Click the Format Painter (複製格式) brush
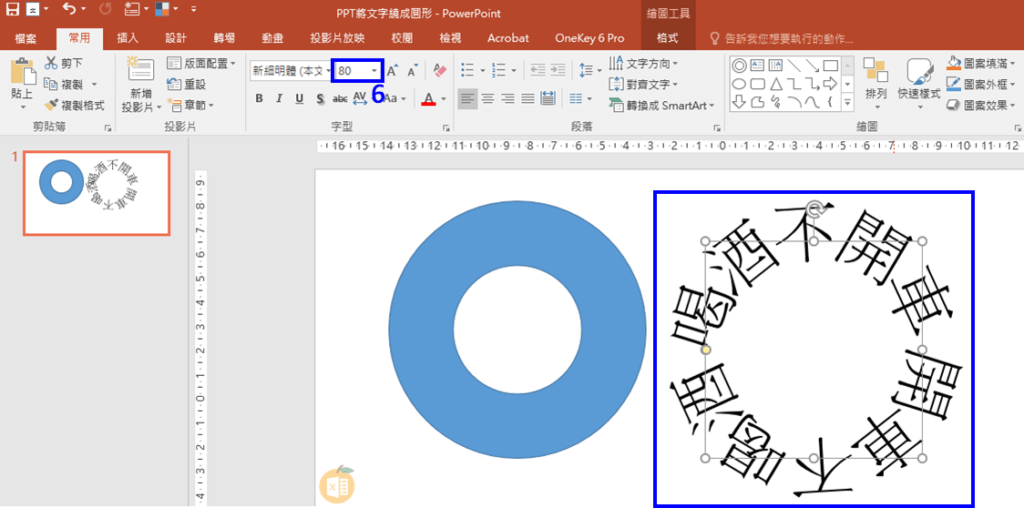Viewport: 1024px width, 508px height. (x=52, y=105)
